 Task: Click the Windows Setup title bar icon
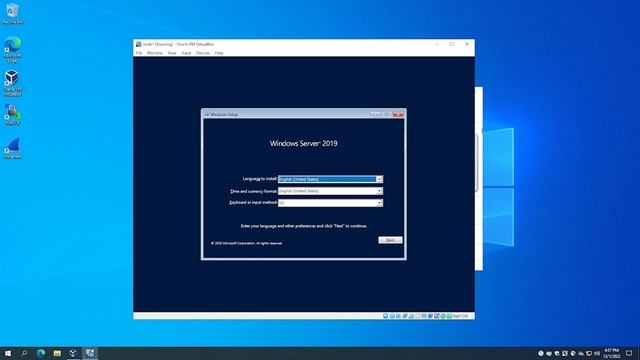[207, 115]
